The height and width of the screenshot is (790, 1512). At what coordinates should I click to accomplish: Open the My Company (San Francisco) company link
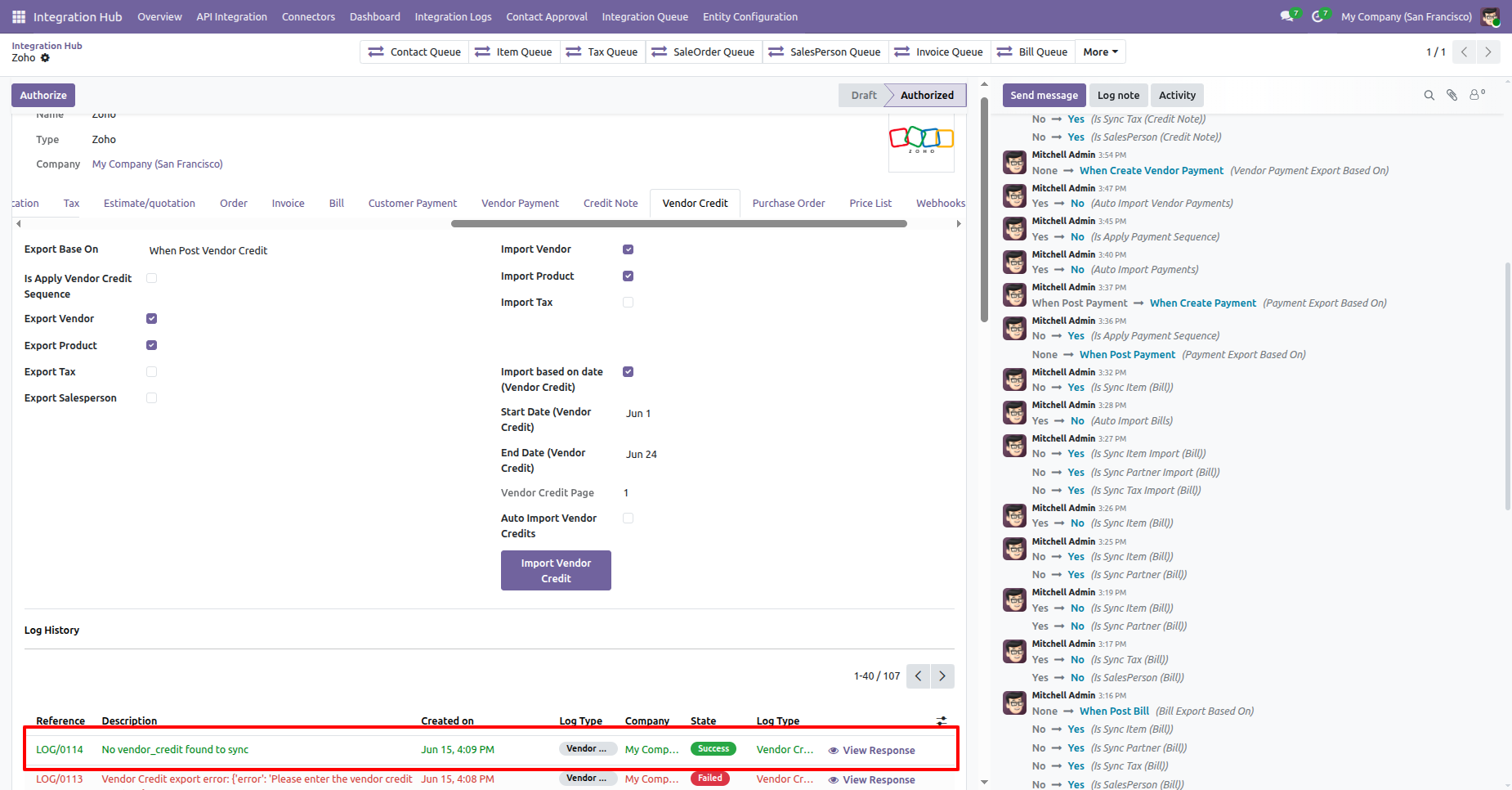157,164
